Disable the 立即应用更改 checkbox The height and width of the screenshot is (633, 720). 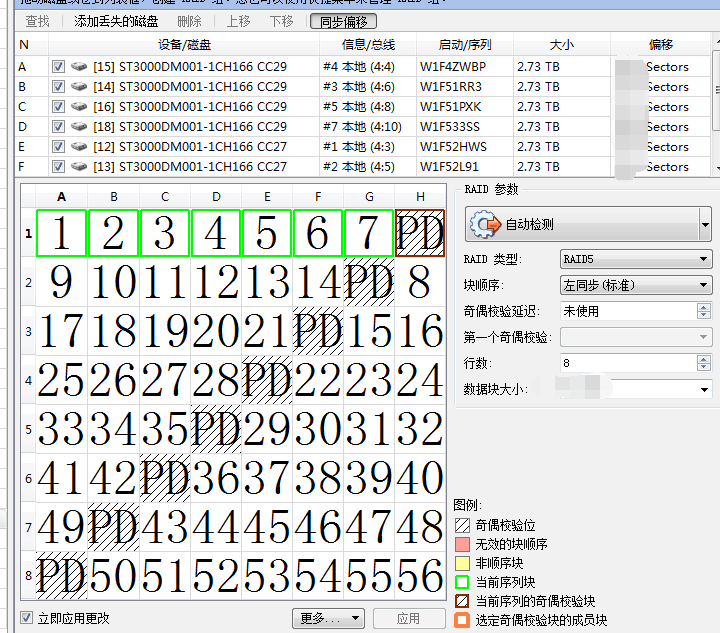pos(27,618)
